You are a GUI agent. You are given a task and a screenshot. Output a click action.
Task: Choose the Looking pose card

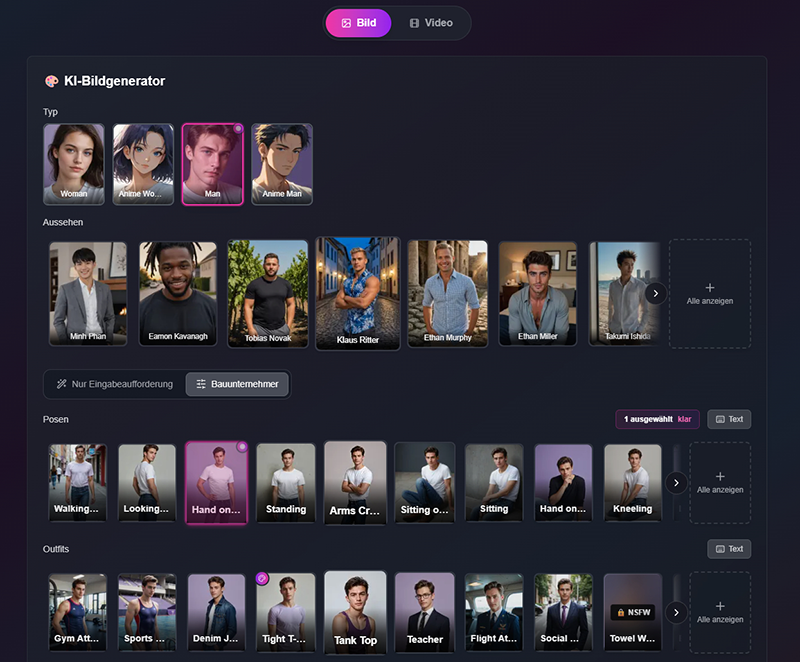147,482
